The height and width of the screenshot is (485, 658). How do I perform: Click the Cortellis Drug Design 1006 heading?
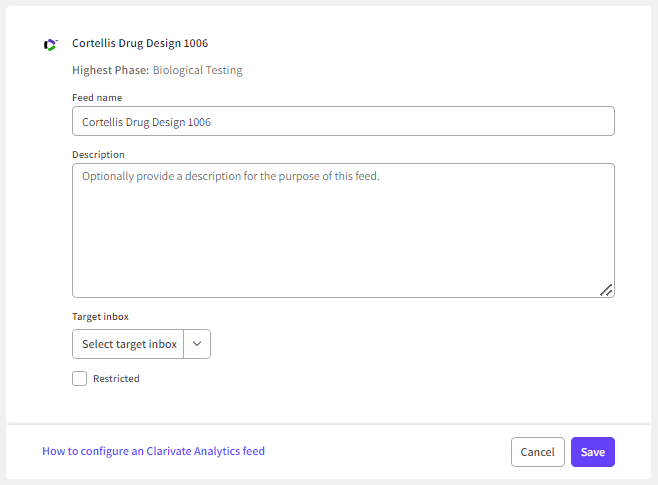point(140,43)
